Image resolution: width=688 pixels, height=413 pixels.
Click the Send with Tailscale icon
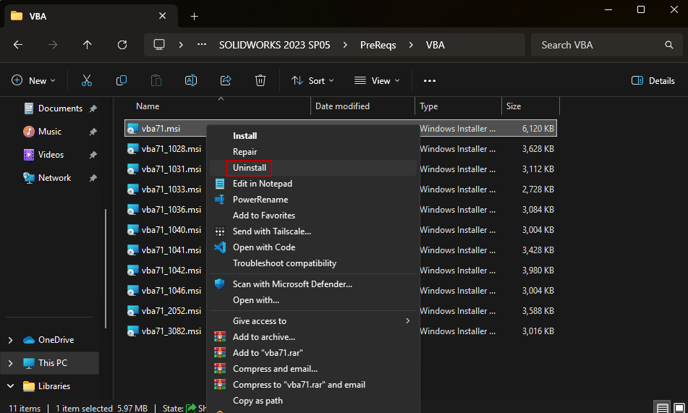tap(220, 231)
